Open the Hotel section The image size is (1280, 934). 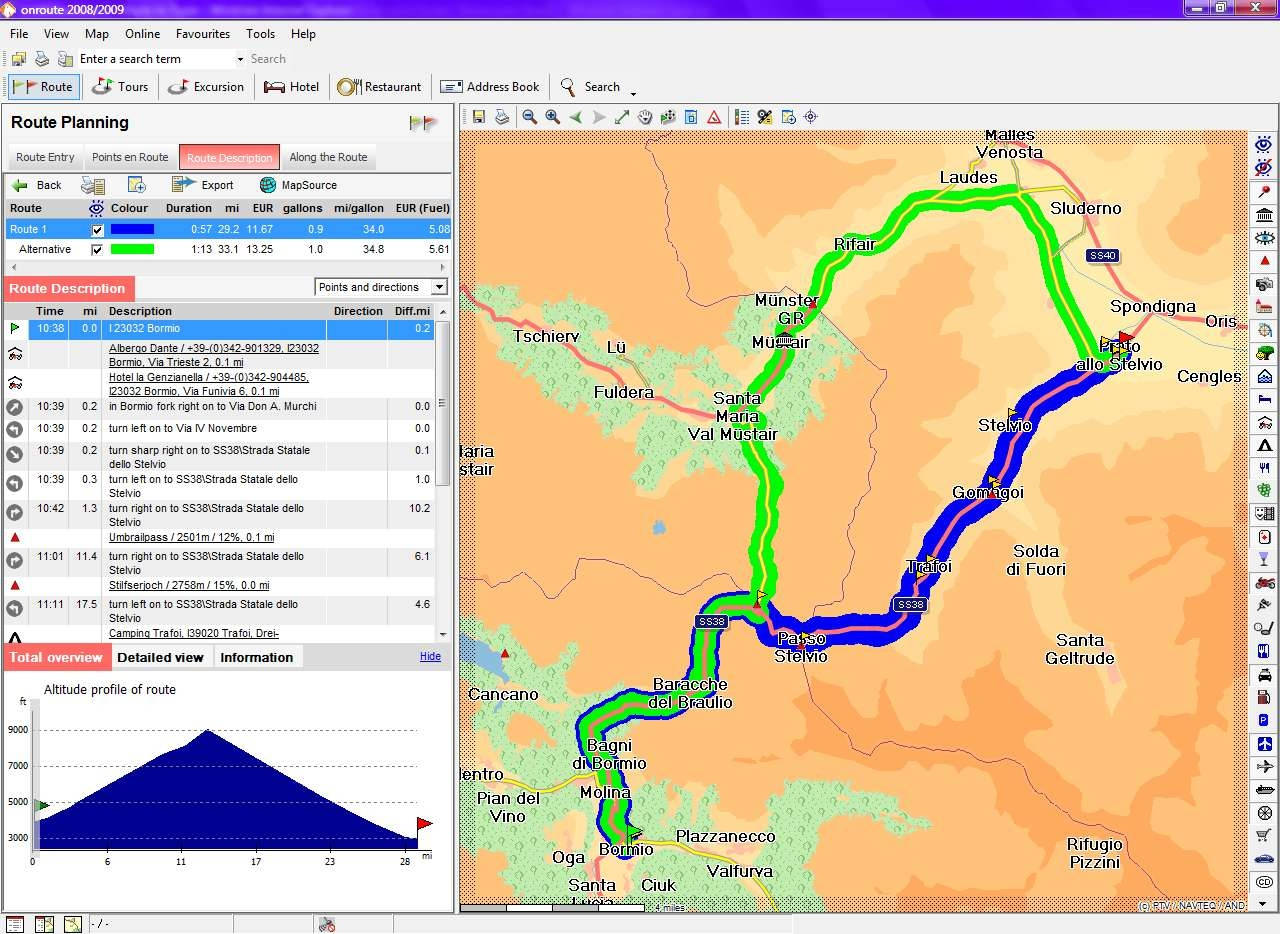[291, 87]
